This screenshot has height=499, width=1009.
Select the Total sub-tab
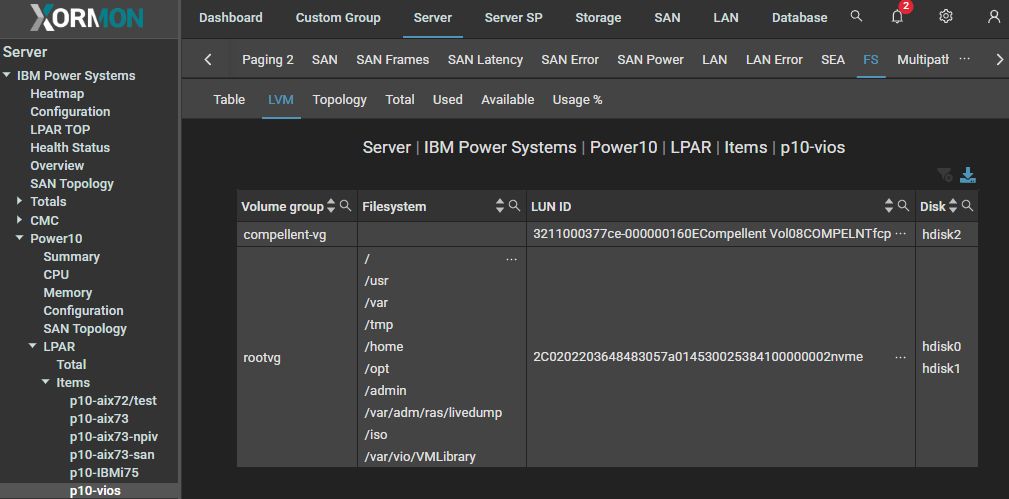pos(400,100)
